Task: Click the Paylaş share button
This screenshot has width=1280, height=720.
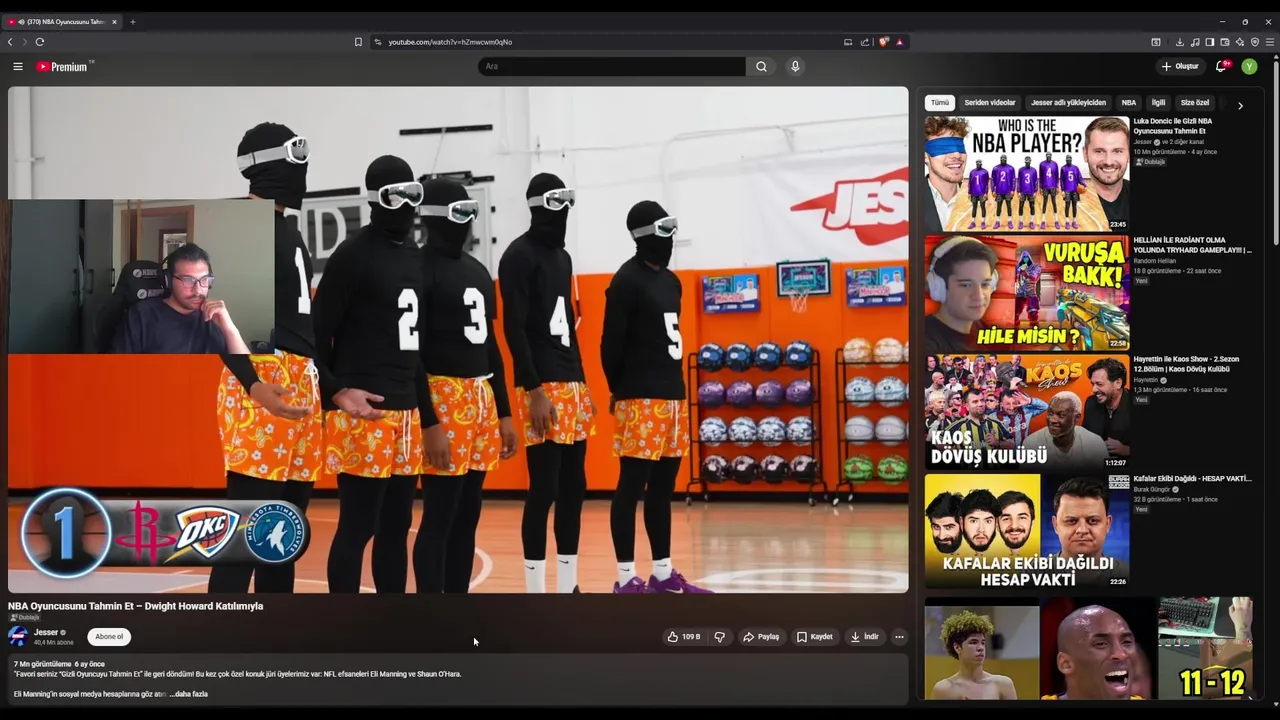Action: point(761,636)
